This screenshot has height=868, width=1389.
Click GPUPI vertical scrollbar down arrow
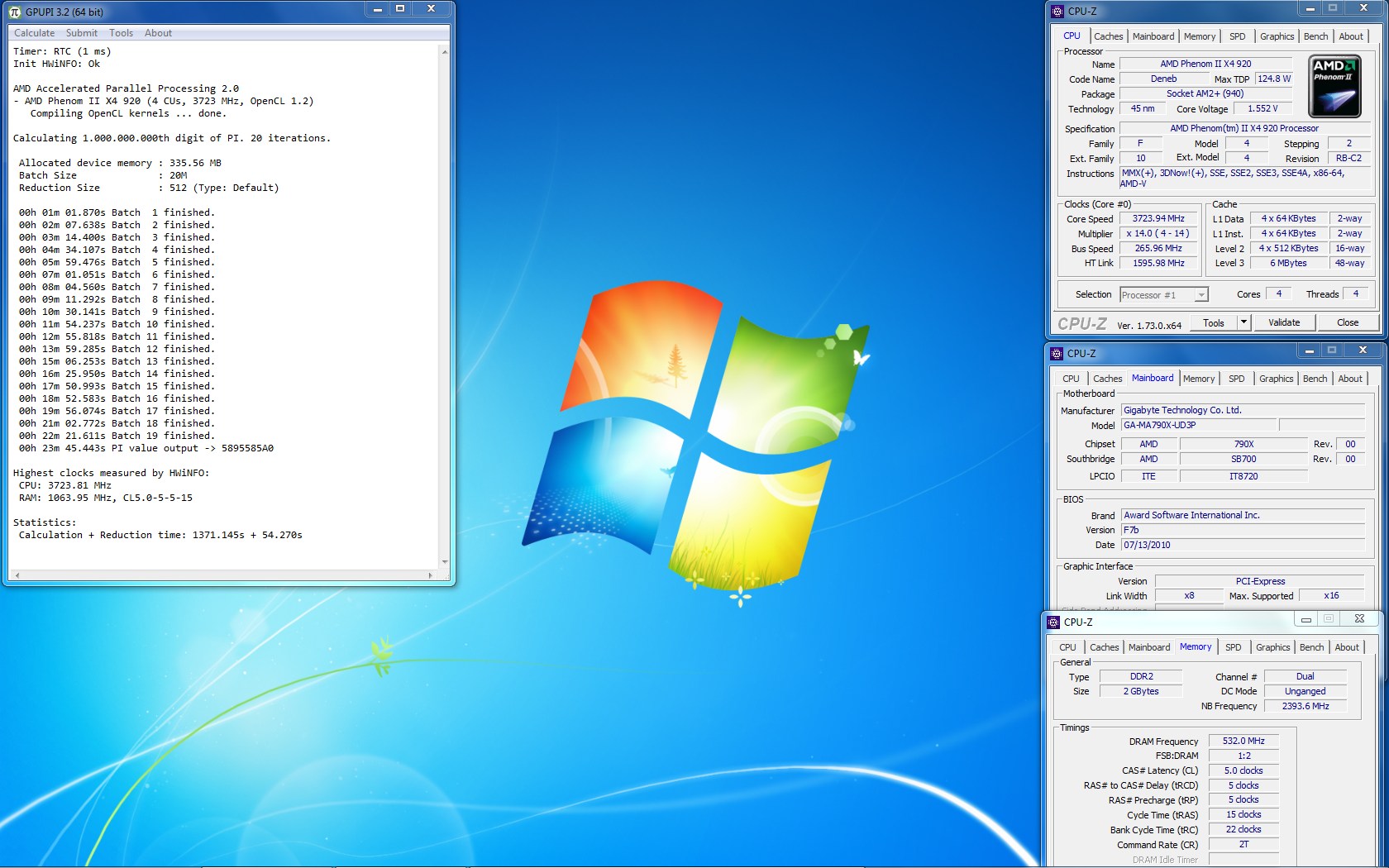point(445,561)
